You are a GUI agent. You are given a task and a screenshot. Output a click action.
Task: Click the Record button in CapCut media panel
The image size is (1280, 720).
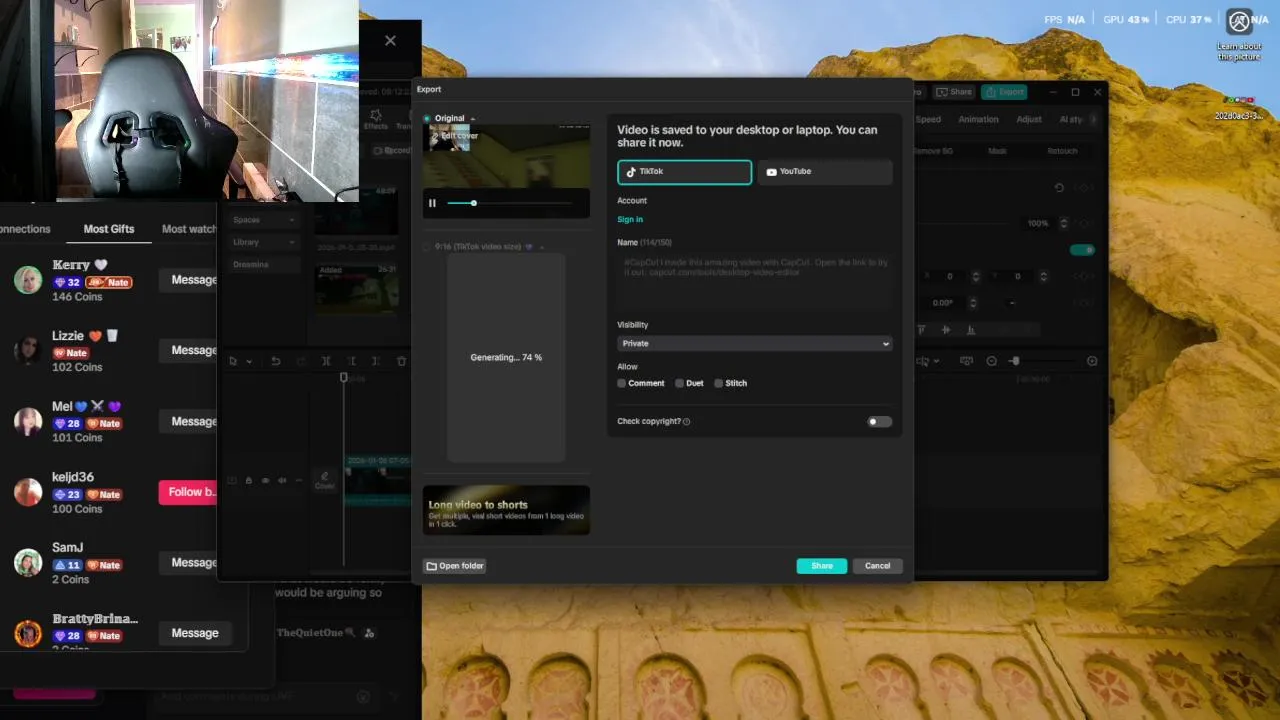coord(392,151)
